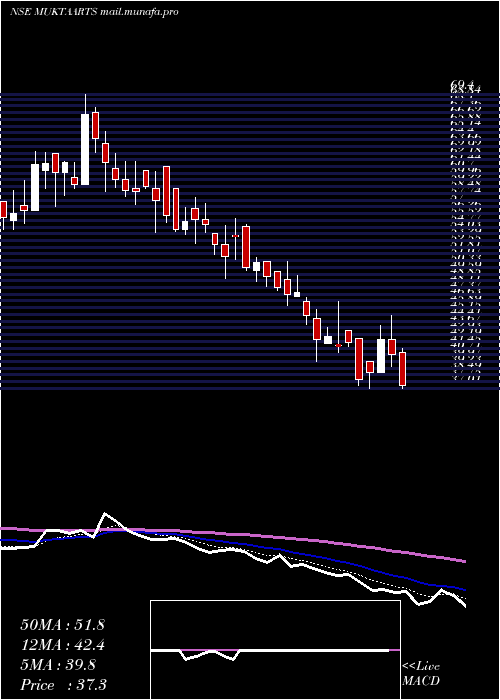Image resolution: width=500 pixels, height=700 pixels.
Task: Click the tallest white candle at the peak
Action: [x=85, y=149]
